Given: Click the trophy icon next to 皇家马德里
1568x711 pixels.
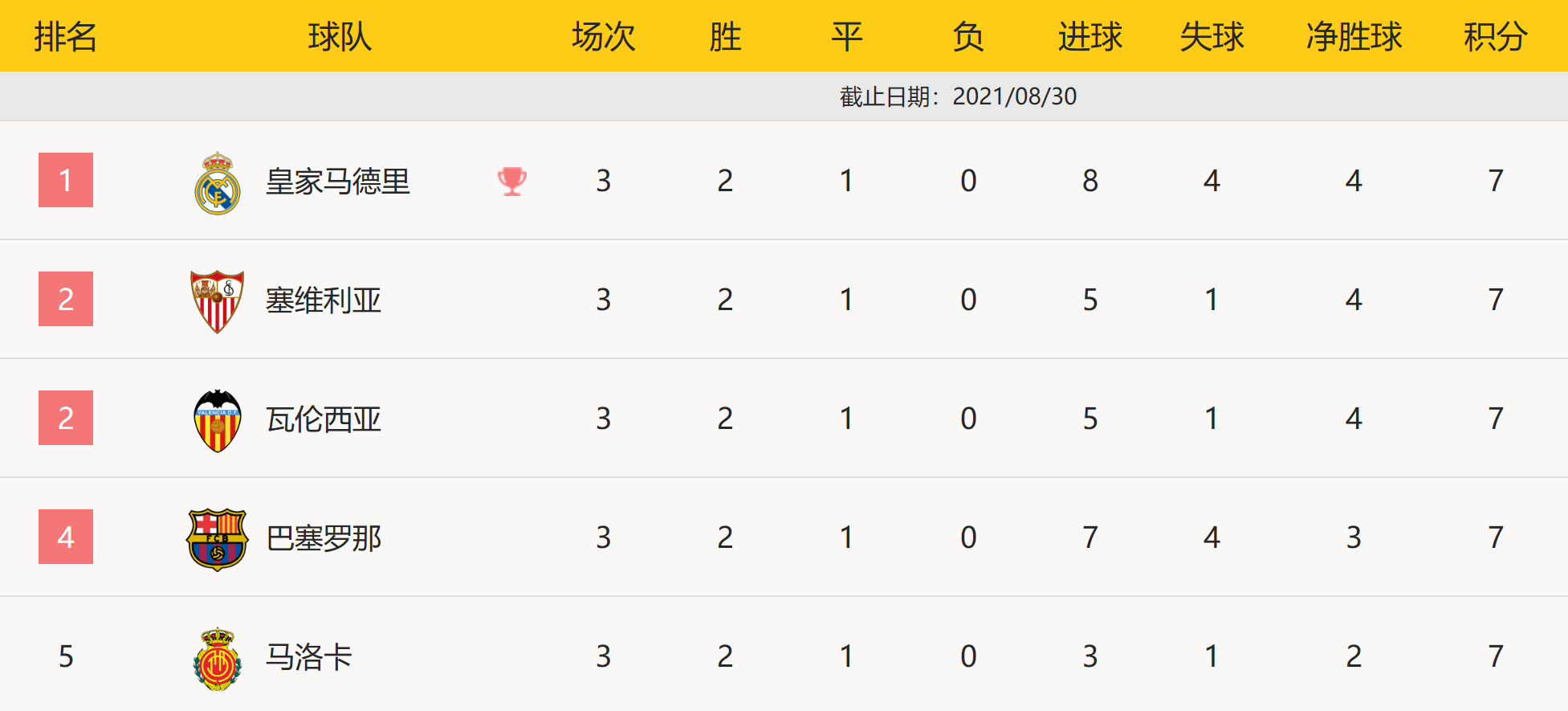Looking at the screenshot, I should (511, 181).
